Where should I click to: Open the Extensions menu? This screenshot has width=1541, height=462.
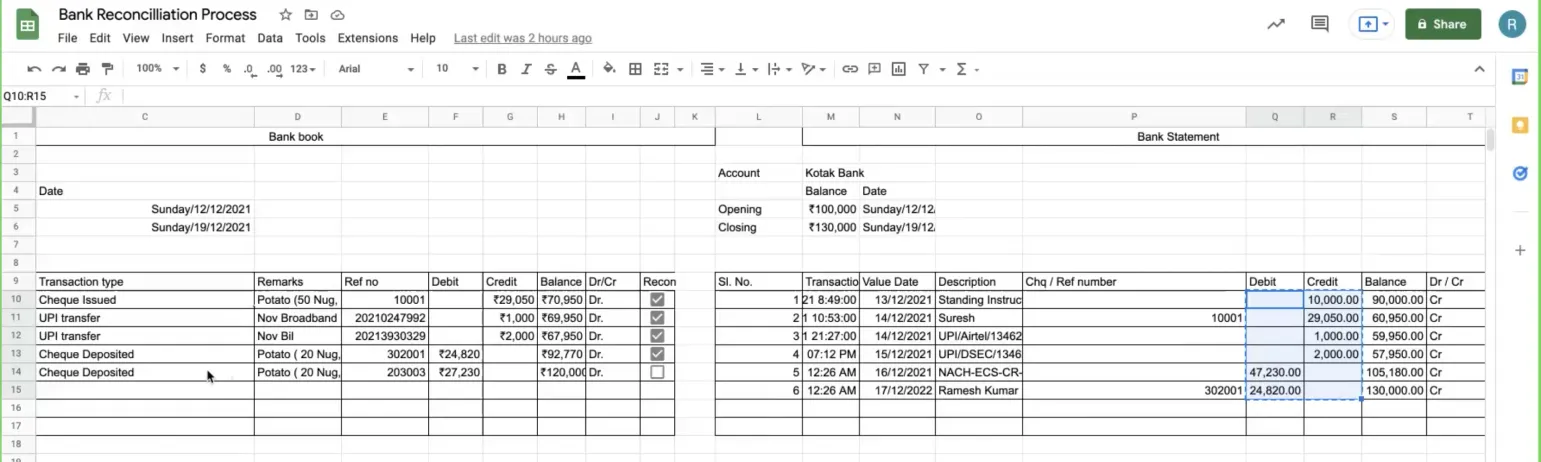(368, 38)
